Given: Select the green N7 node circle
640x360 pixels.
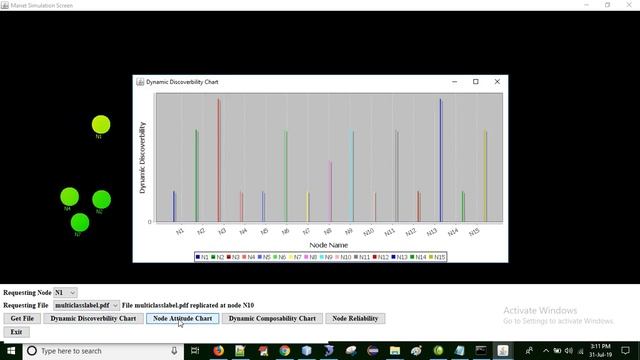Looking at the screenshot, I should tap(80, 222).
